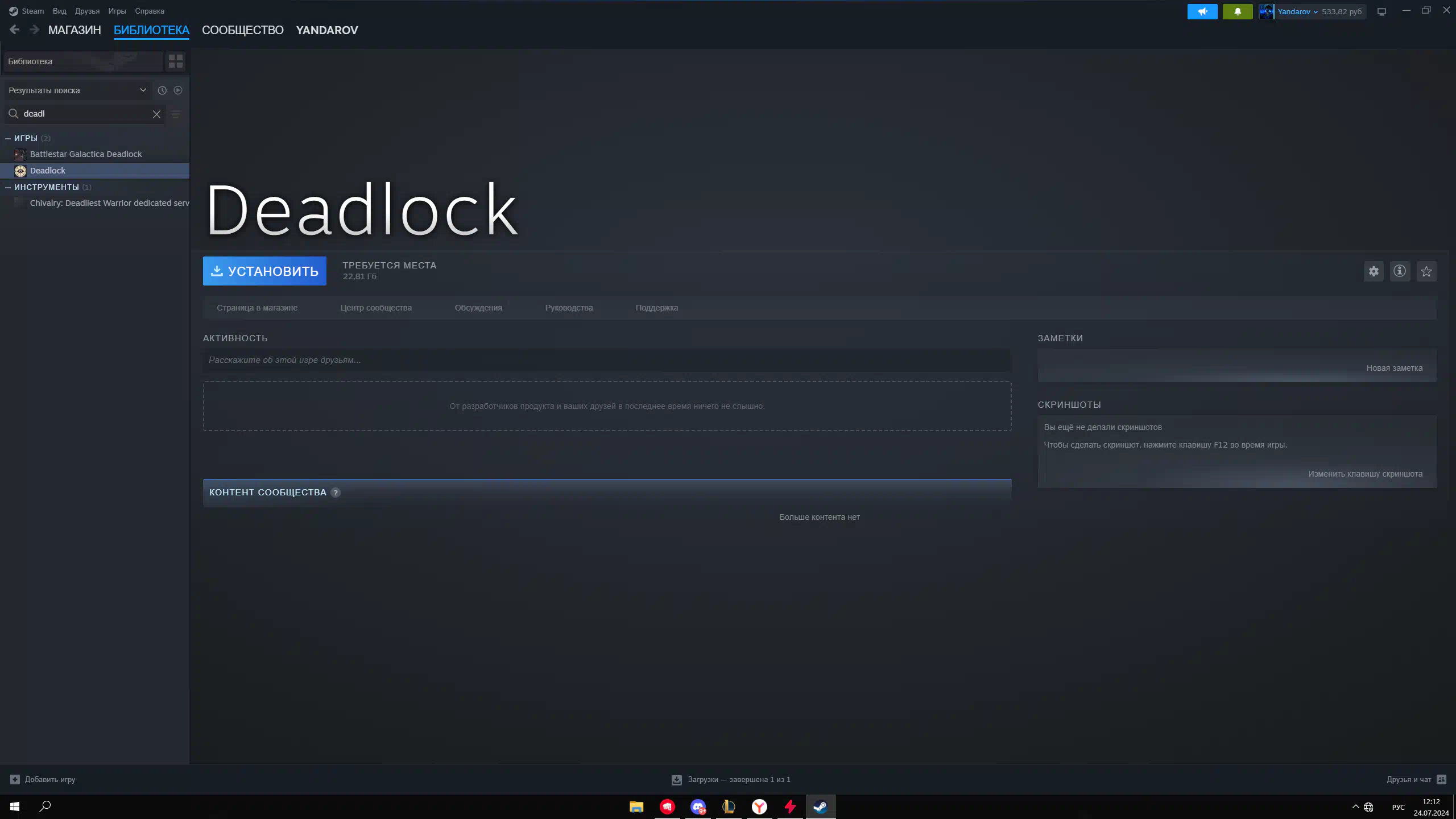Image resolution: width=1456 pixels, height=819 pixels.
Task: Select Chivalry: Deadliest Warrior dedicated server
Action: pos(94,203)
